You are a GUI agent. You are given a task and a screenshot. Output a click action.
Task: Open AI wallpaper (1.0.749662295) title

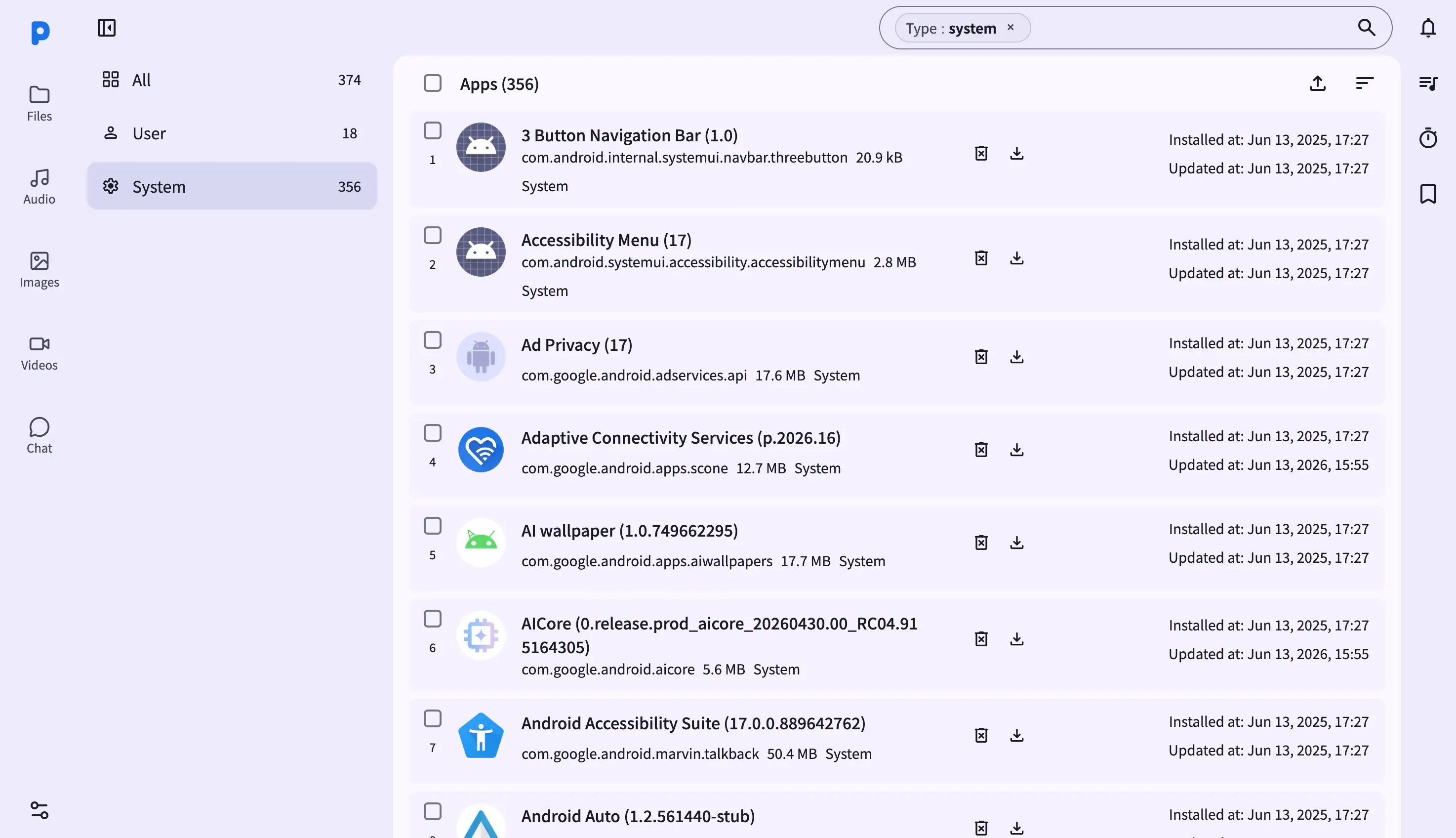pos(629,531)
